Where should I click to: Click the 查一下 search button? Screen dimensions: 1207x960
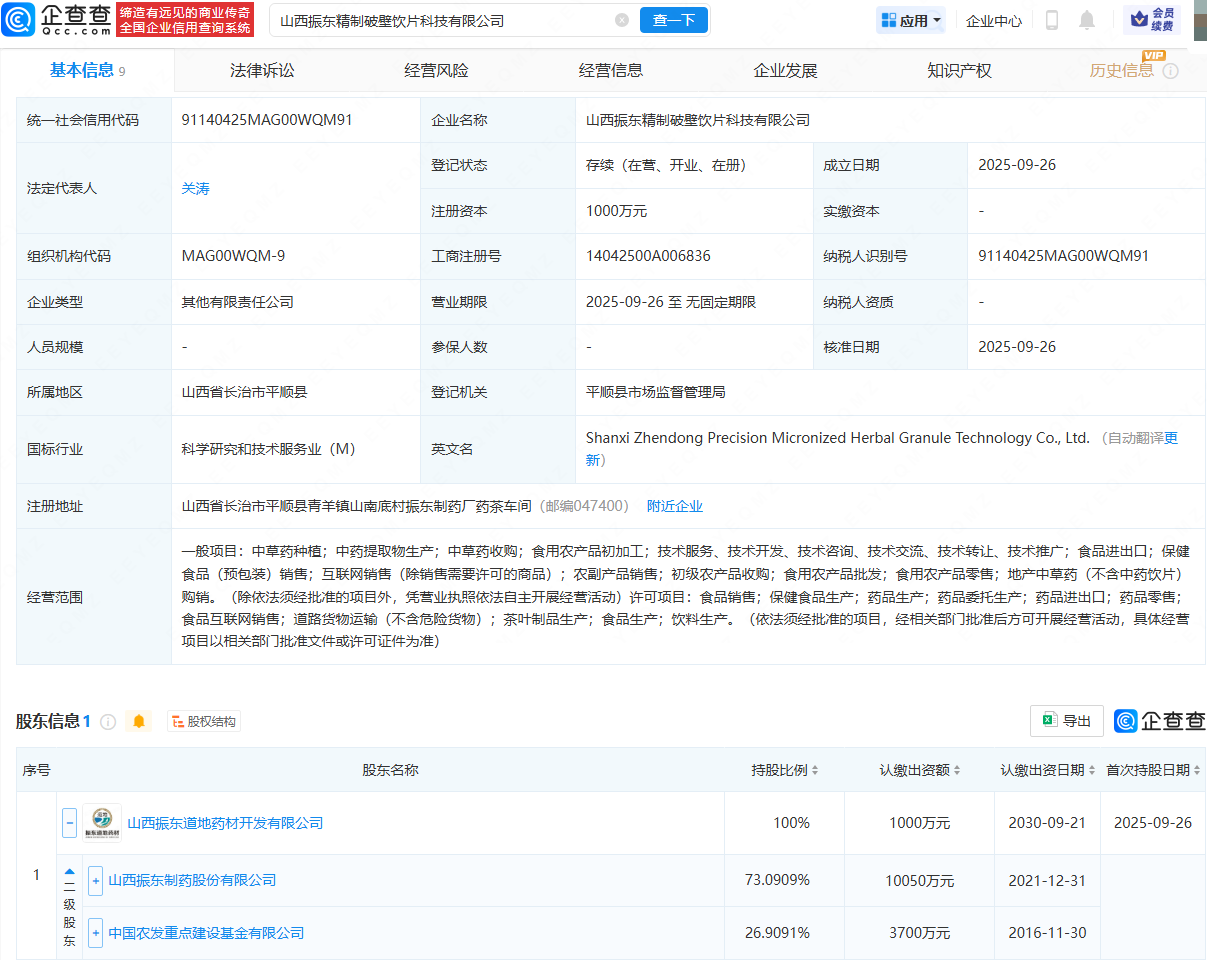[673, 19]
